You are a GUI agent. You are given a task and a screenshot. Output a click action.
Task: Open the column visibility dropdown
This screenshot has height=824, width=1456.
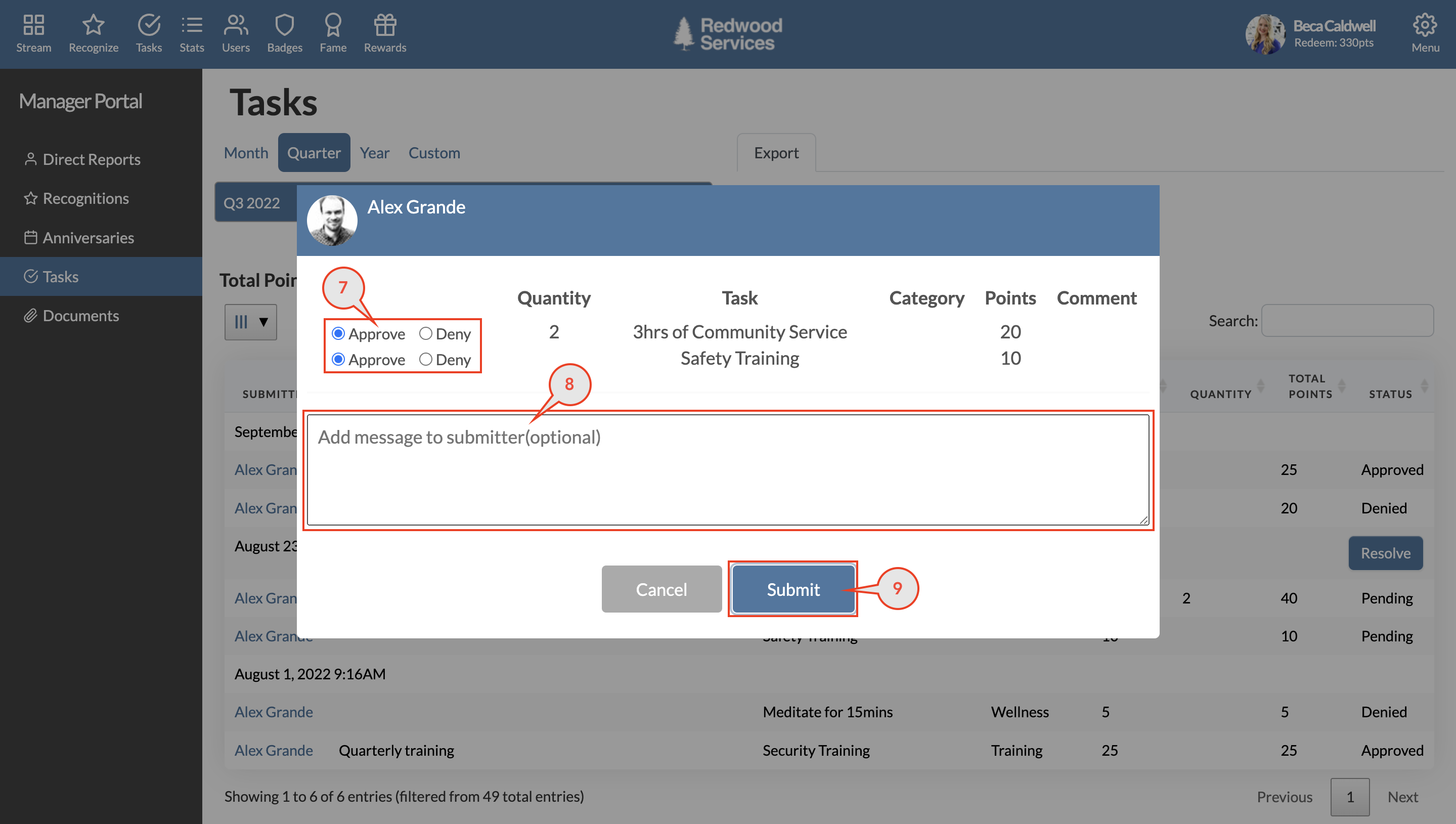[x=250, y=322]
